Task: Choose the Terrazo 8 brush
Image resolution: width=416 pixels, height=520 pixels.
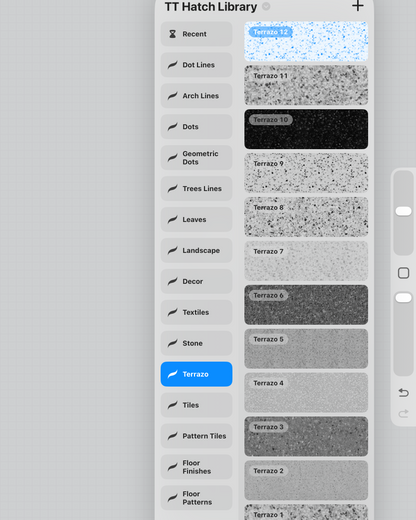Action: (306, 217)
